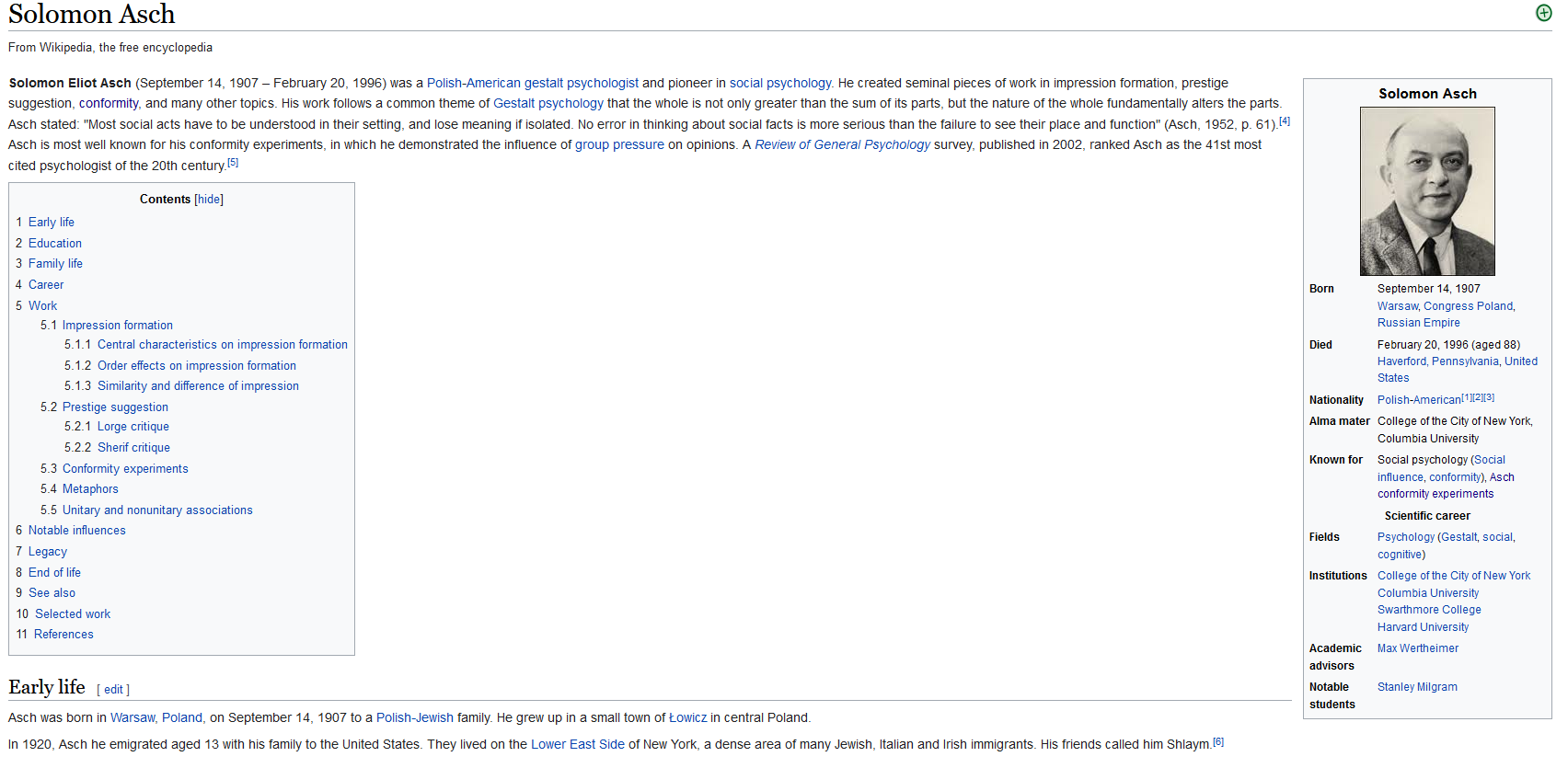Click the Solomon Asch page heading
1568x768 pixels.
click(x=92, y=14)
